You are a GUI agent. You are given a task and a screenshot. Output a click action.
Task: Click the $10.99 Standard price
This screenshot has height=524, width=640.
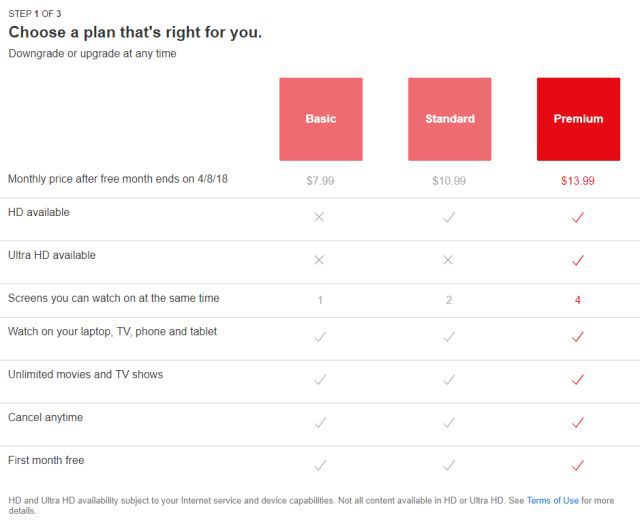coord(449,181)
